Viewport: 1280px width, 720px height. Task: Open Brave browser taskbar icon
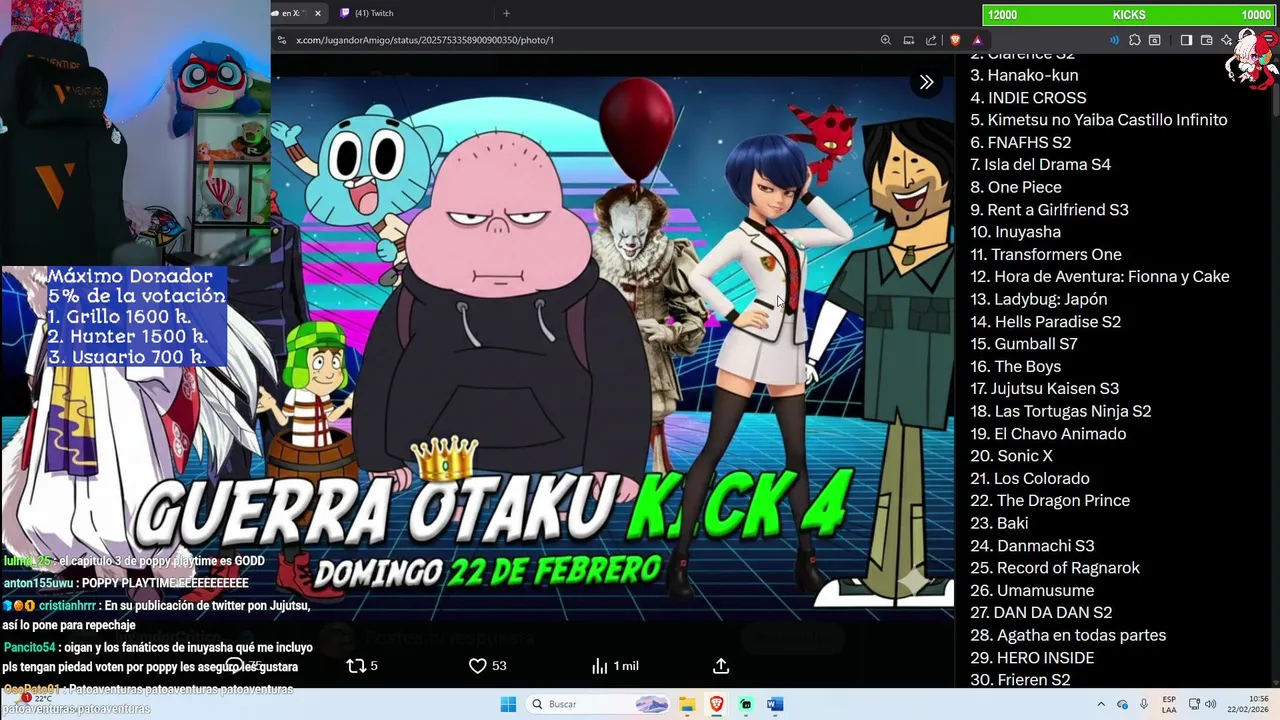[x=716, y=704]
